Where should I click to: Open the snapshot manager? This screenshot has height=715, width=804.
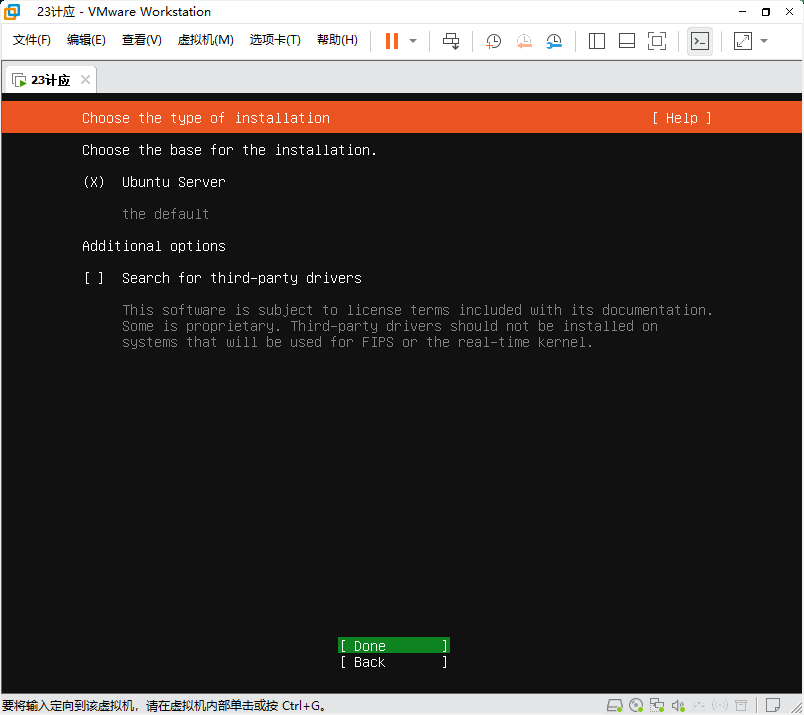click(x=554, y=41)
